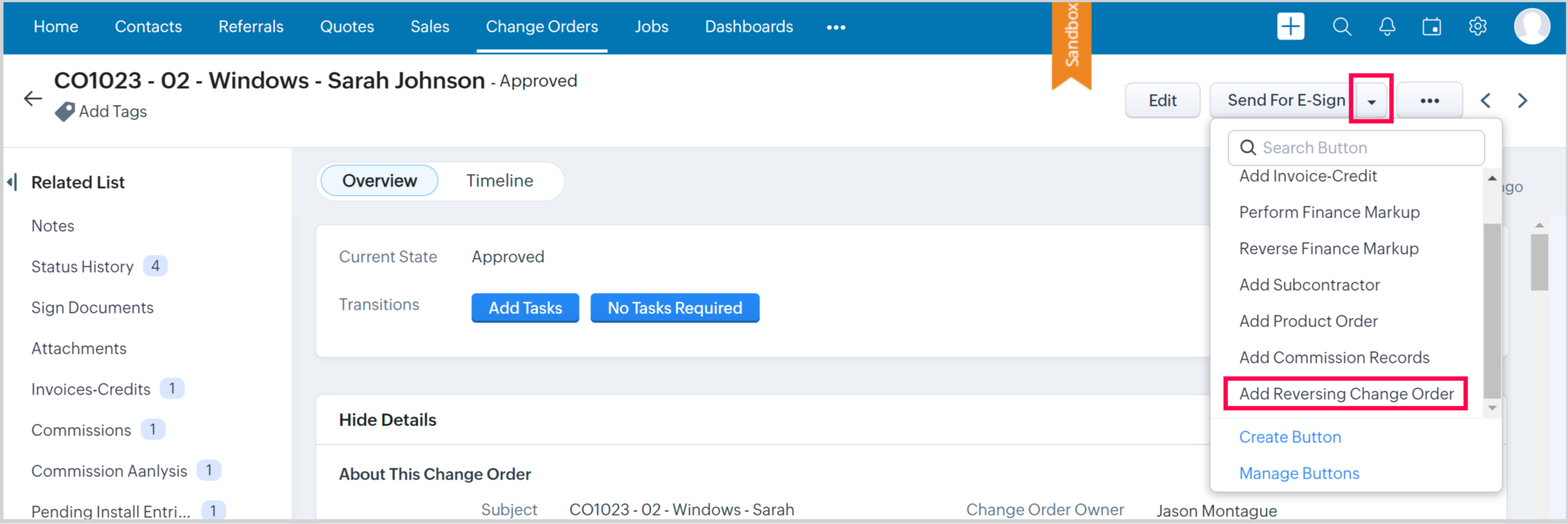The image size is (1568, 524).
Task: Choose Add Subcontractor from button list
Action: (x=1308, y=285)
